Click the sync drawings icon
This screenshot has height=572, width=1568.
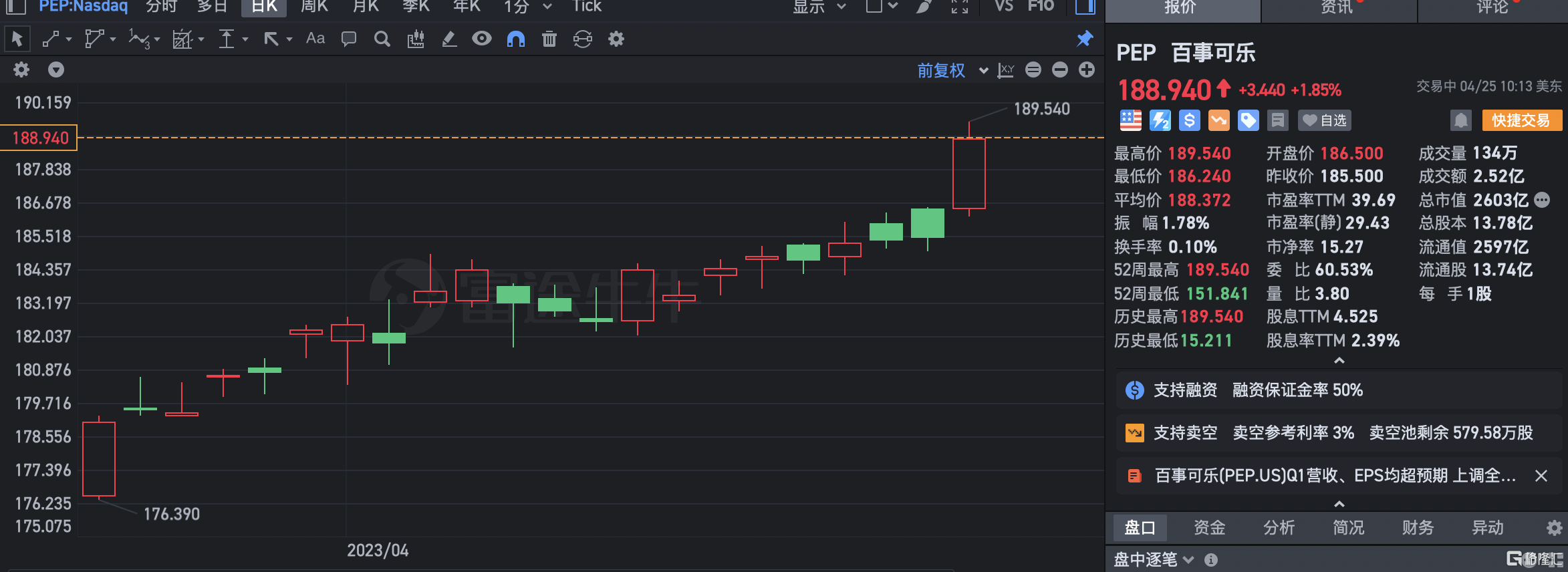click(583, 39)
